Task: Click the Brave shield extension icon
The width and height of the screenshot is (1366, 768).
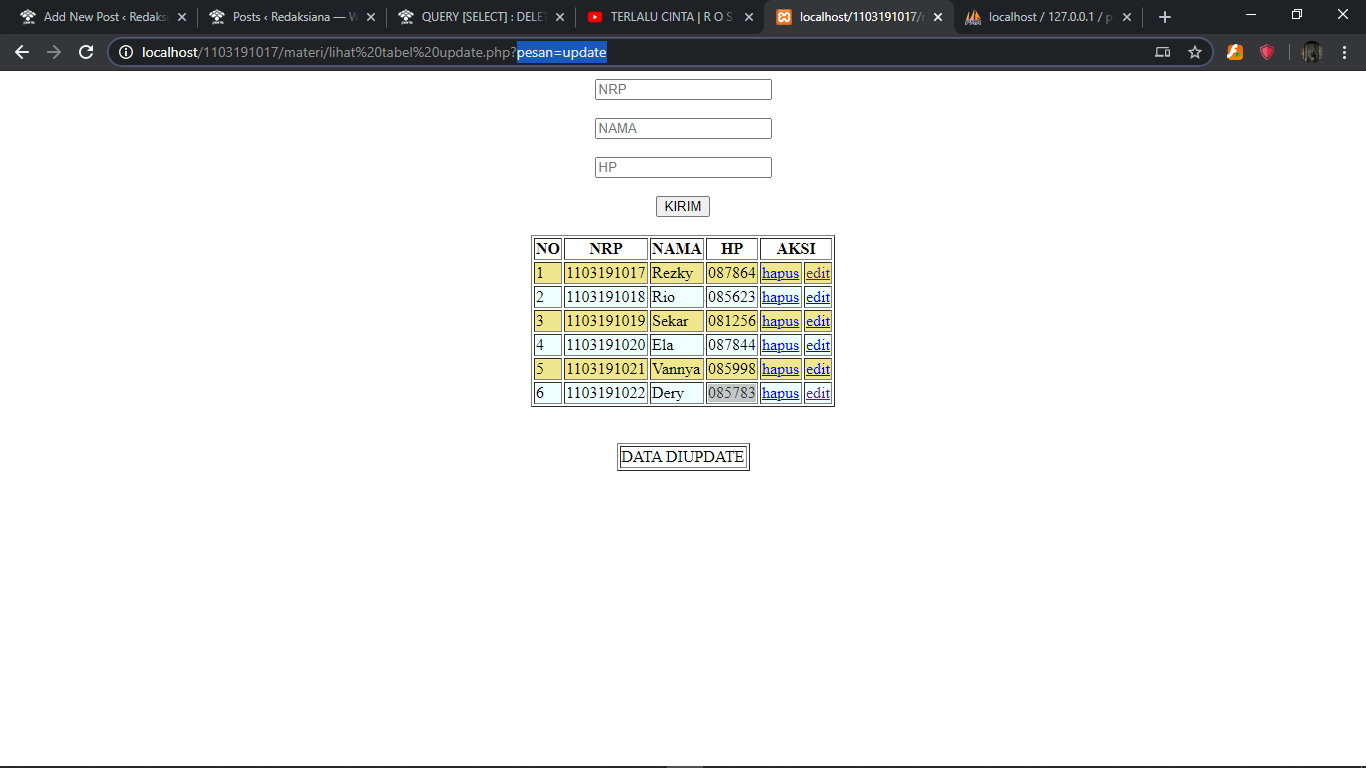Action: tap(1267, 52)
